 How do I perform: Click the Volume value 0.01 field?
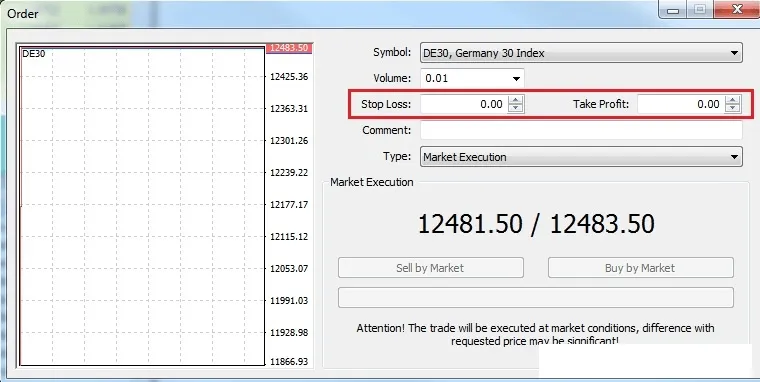(465, 79)
